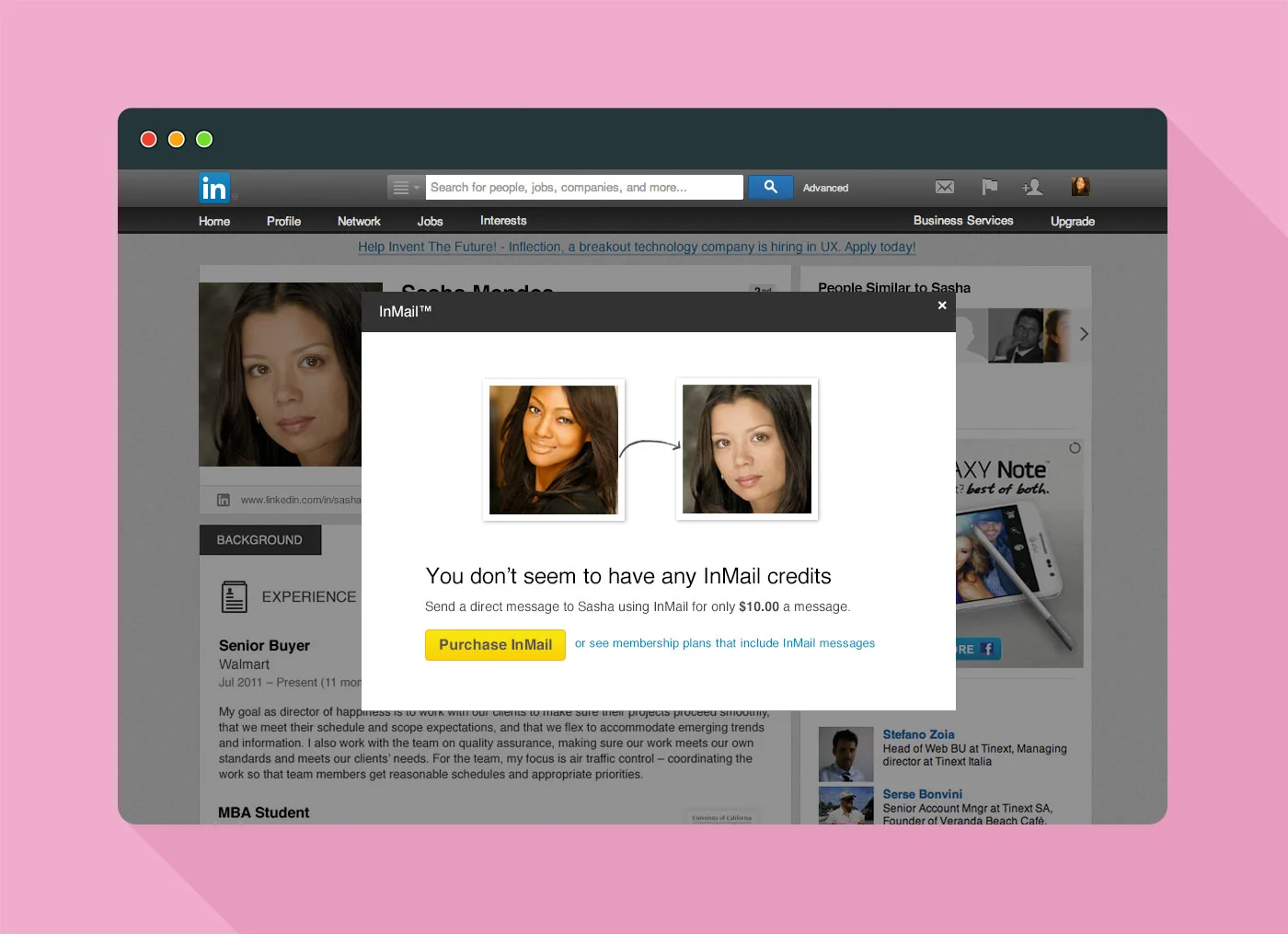Click the yellow minimize window button

pos(177,139)
